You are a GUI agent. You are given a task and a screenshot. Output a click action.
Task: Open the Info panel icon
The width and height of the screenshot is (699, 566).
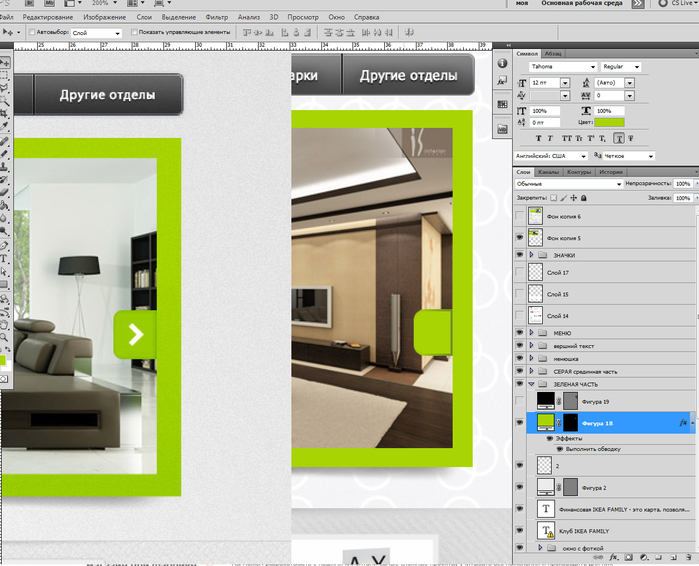tap(502, 63)
